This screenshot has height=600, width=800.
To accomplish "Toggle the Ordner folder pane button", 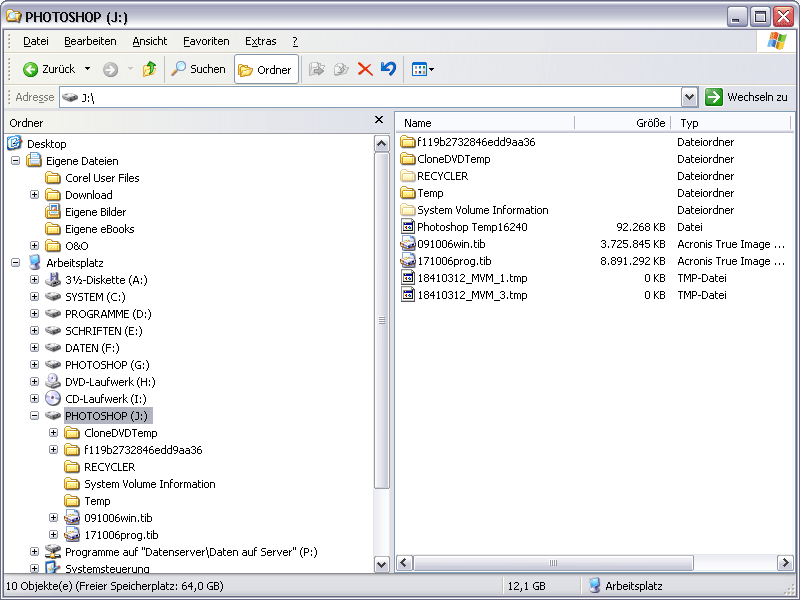I will 266,69.
